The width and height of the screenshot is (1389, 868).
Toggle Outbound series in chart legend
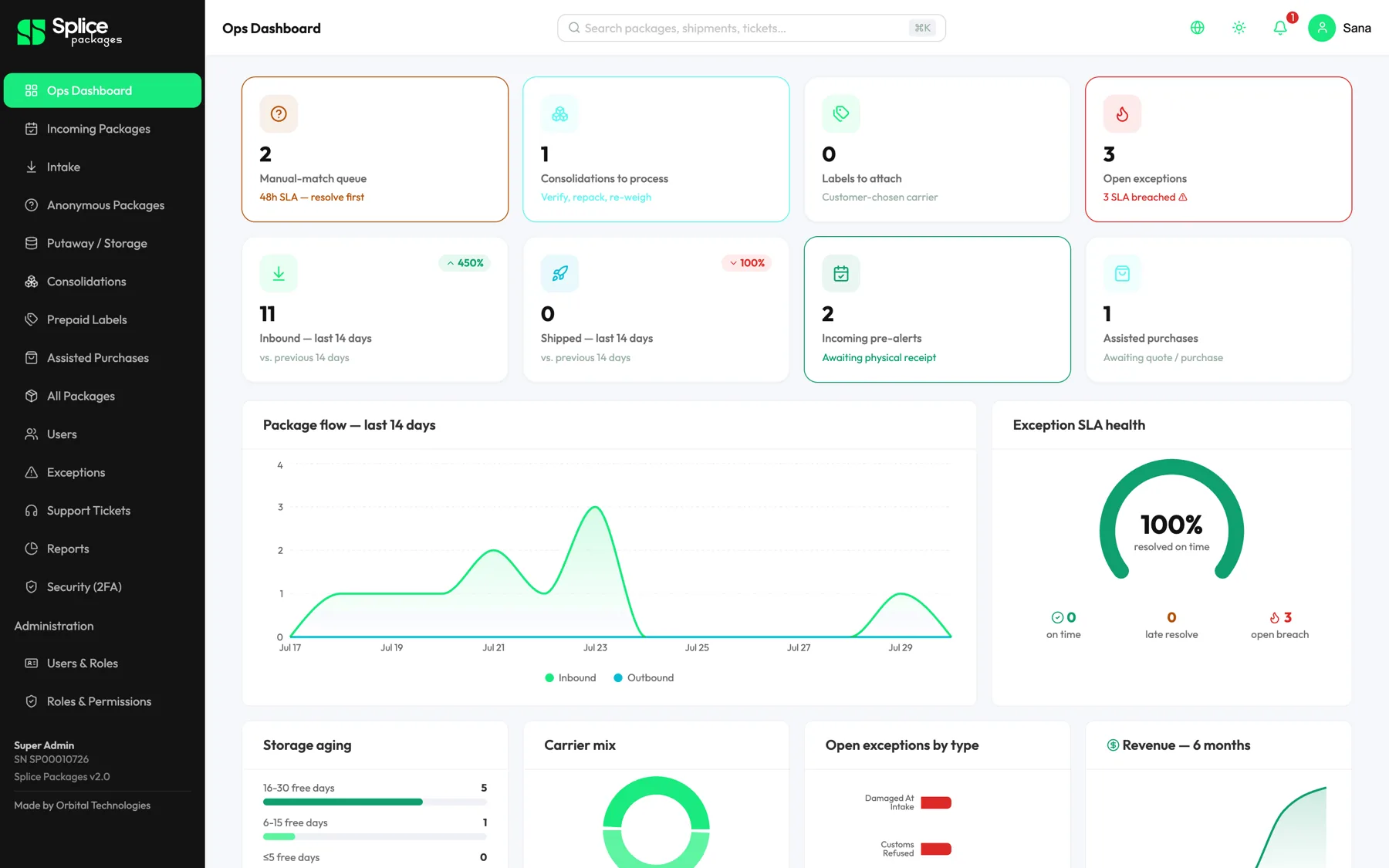click(644, 678)
